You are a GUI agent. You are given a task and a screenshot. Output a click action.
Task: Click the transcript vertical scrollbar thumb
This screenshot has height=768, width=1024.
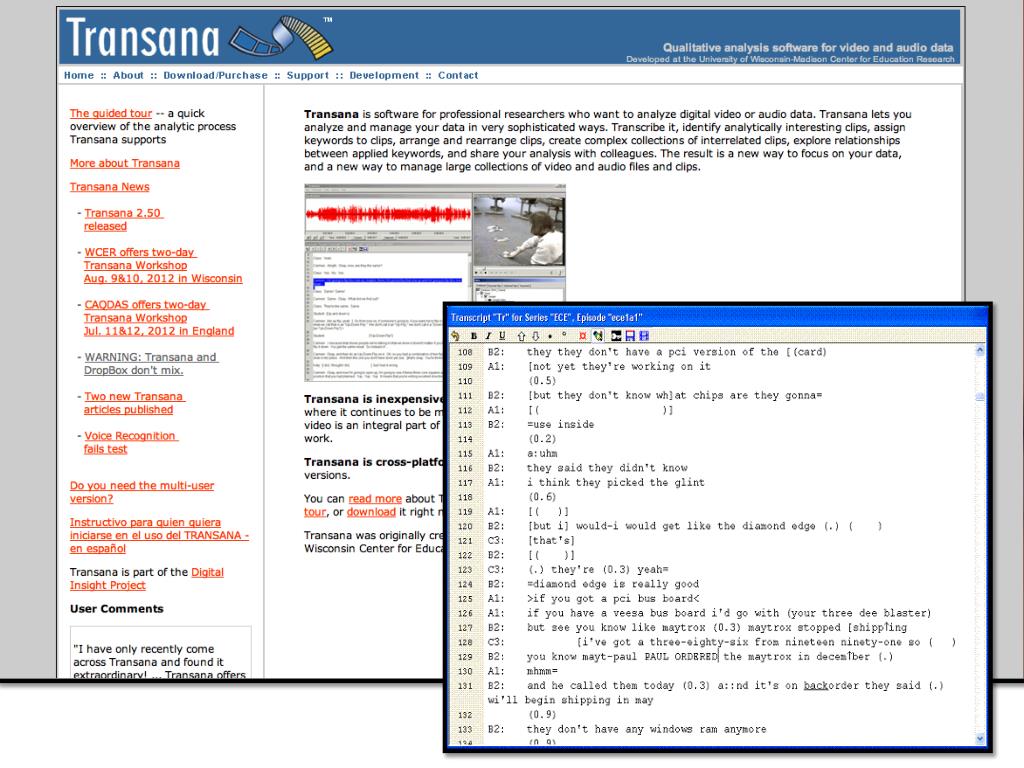980,396
